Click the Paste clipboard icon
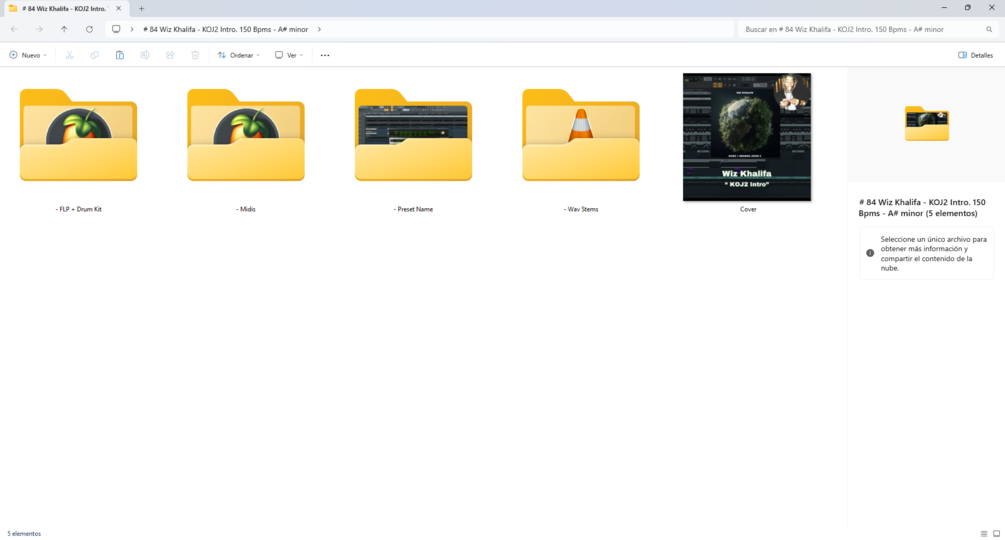 pyautogui.click(x=120, y=55)
